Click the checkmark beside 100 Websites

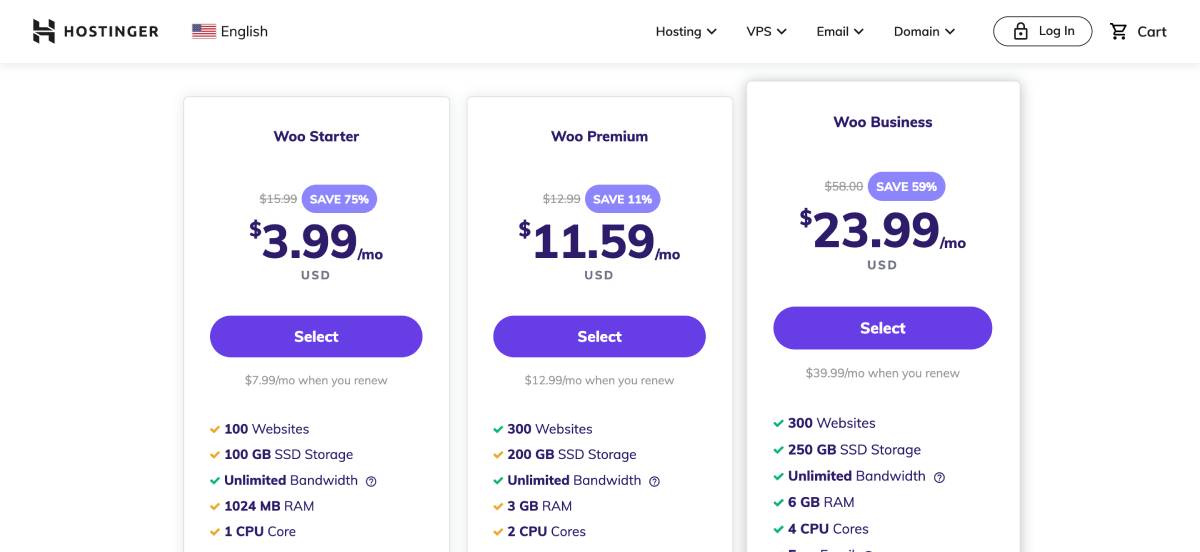(215, 429)
